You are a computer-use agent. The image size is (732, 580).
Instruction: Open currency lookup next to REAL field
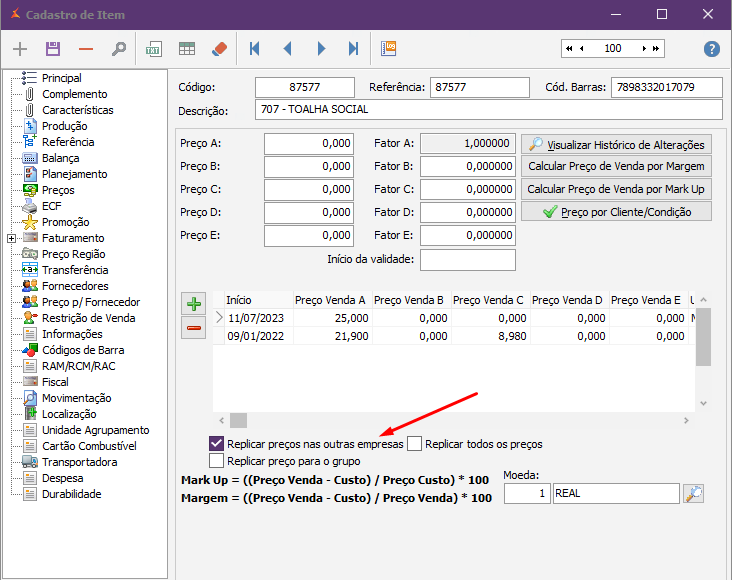(x=693, y=493)
